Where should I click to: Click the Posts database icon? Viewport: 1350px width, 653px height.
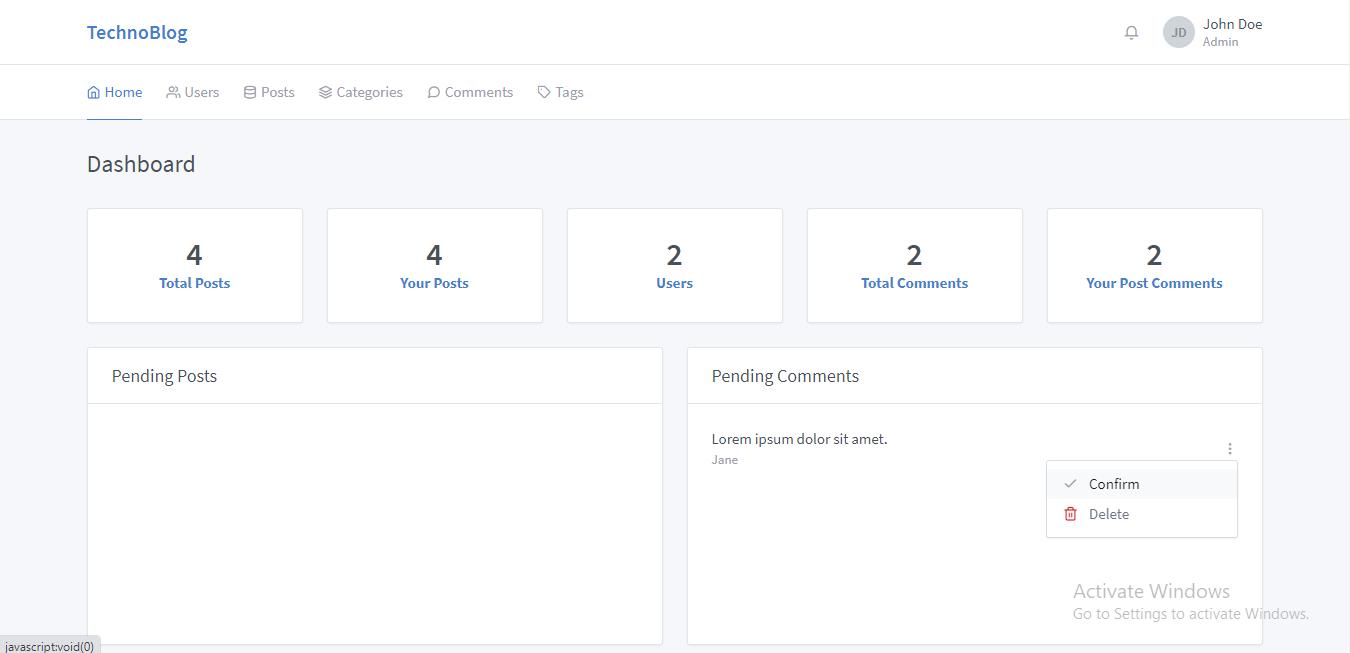click(x=250, y=92)
